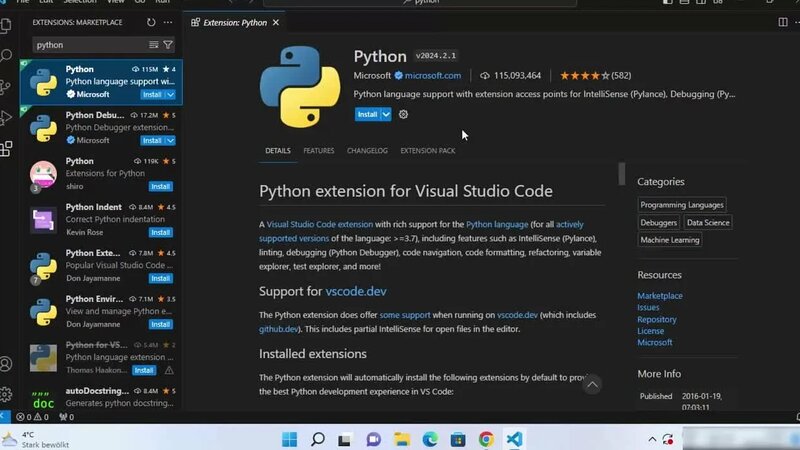Switch to Visual Studio Code taskbar icon
The height and width of the screenshot is (450, 800).
click(x=514, y=439)
